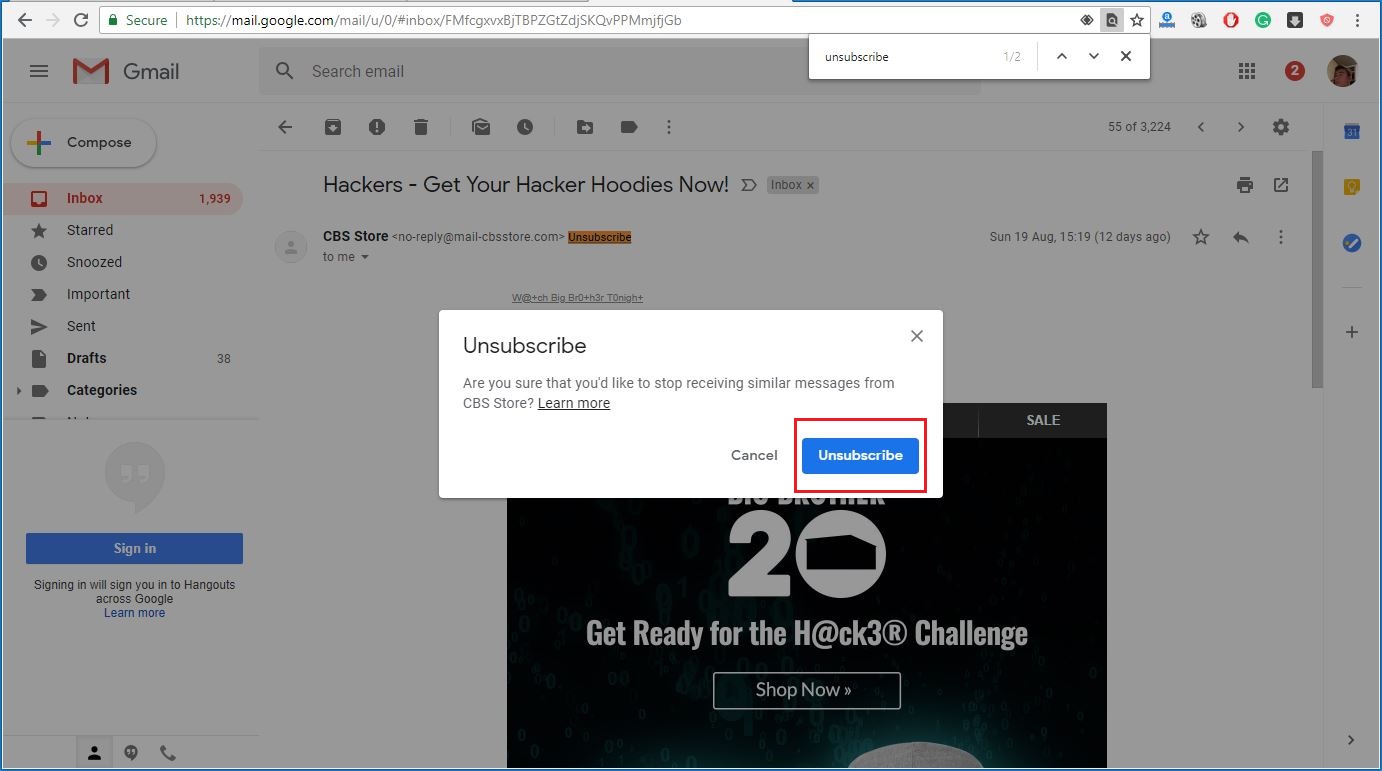Image resolution: width=1382 pixels, height=771 pixels.
Task: Go to the next find-in-page match
Action: (1094, 57)
